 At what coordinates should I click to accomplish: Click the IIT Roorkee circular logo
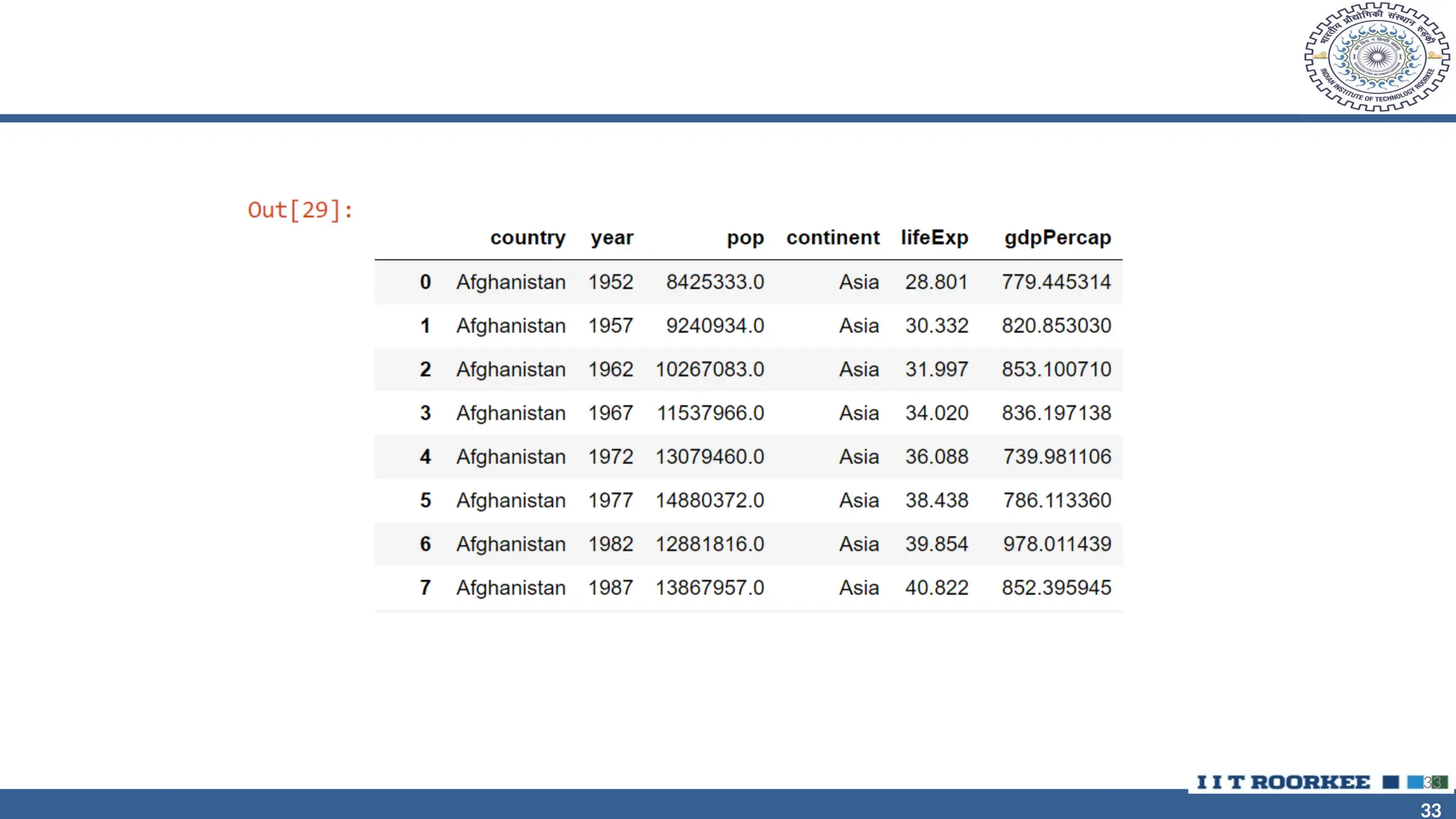pyautogui.click(x=1377, y=57)
